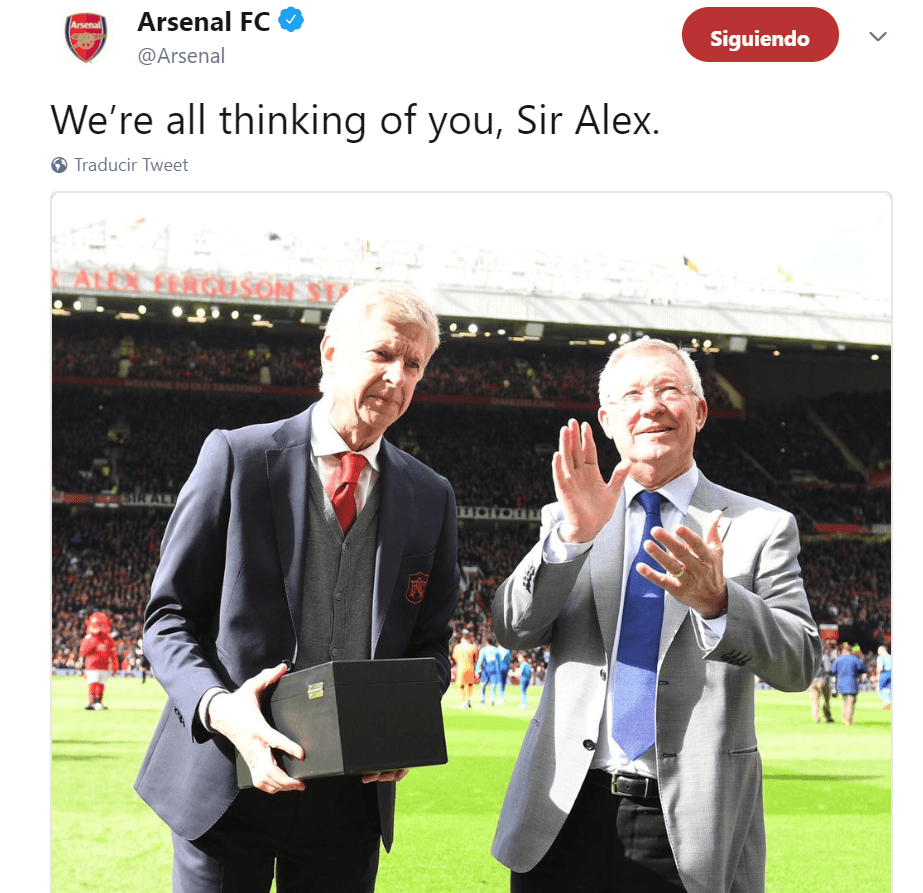The height and width of the screenshot is (893, 923).
Task: Click the tweet text mentioning Sir Alex
Action: pyautogui.click(x=355, y=121)
